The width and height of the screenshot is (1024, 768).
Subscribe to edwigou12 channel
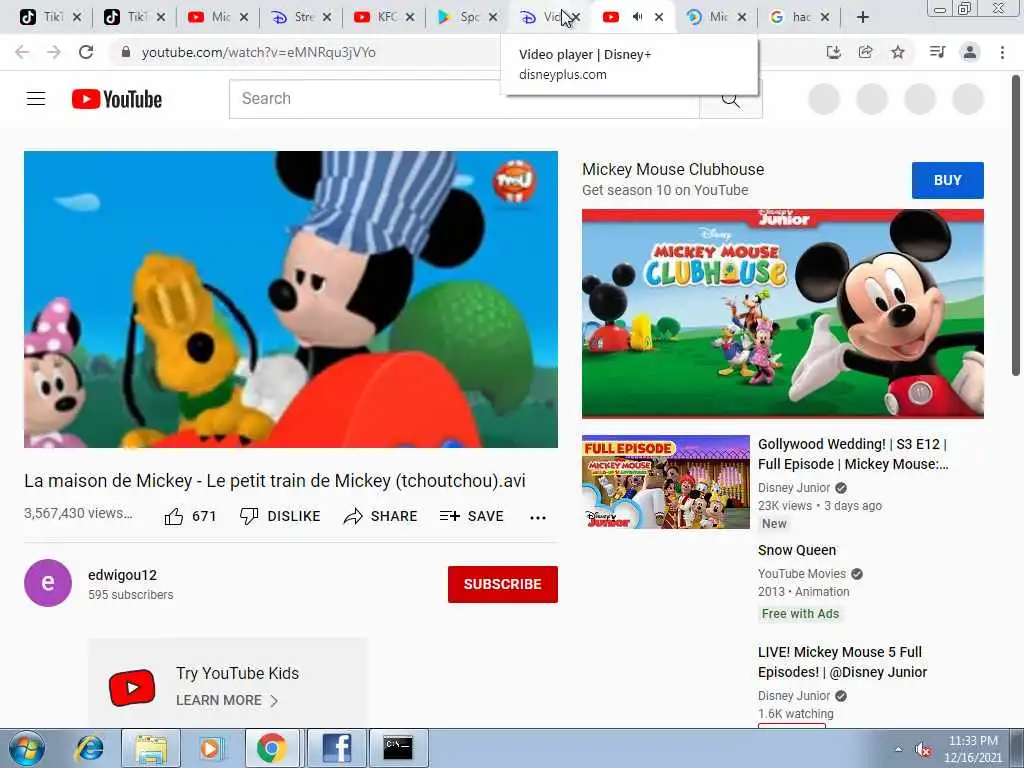pos(503,584)
